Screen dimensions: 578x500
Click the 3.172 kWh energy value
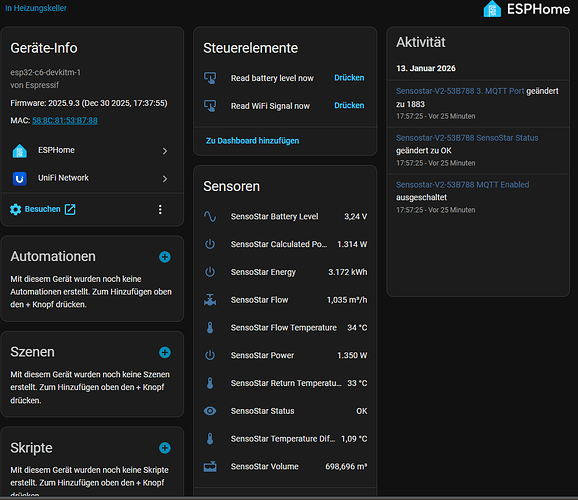point(348,272)
